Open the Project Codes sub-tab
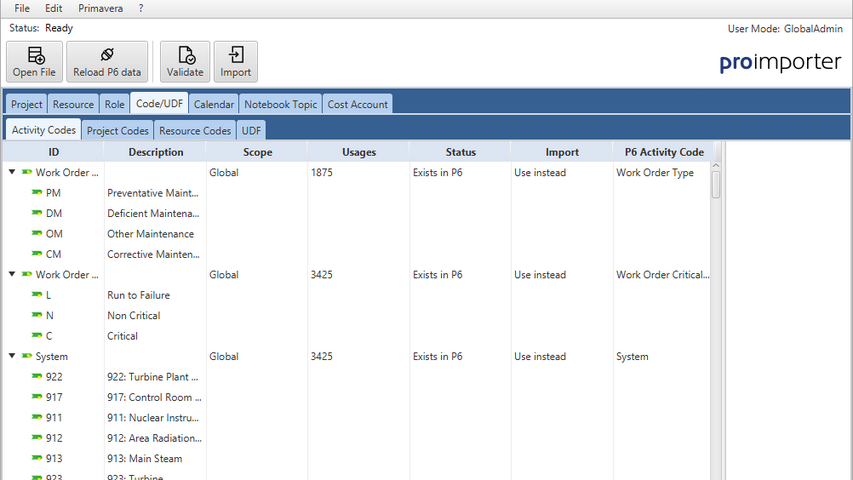 coord(117,130)
